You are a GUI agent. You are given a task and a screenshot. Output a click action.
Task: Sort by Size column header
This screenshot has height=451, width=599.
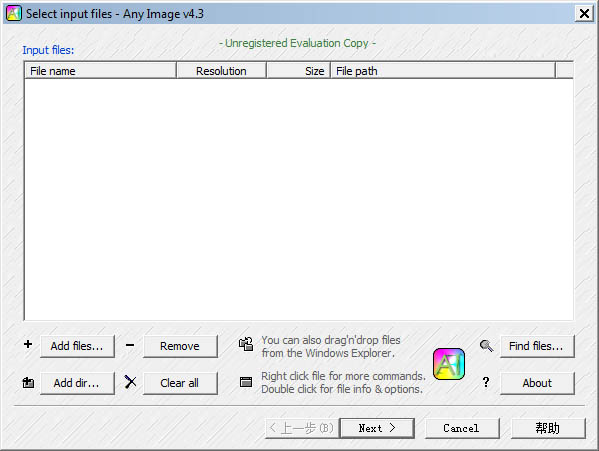click(298, 71)
